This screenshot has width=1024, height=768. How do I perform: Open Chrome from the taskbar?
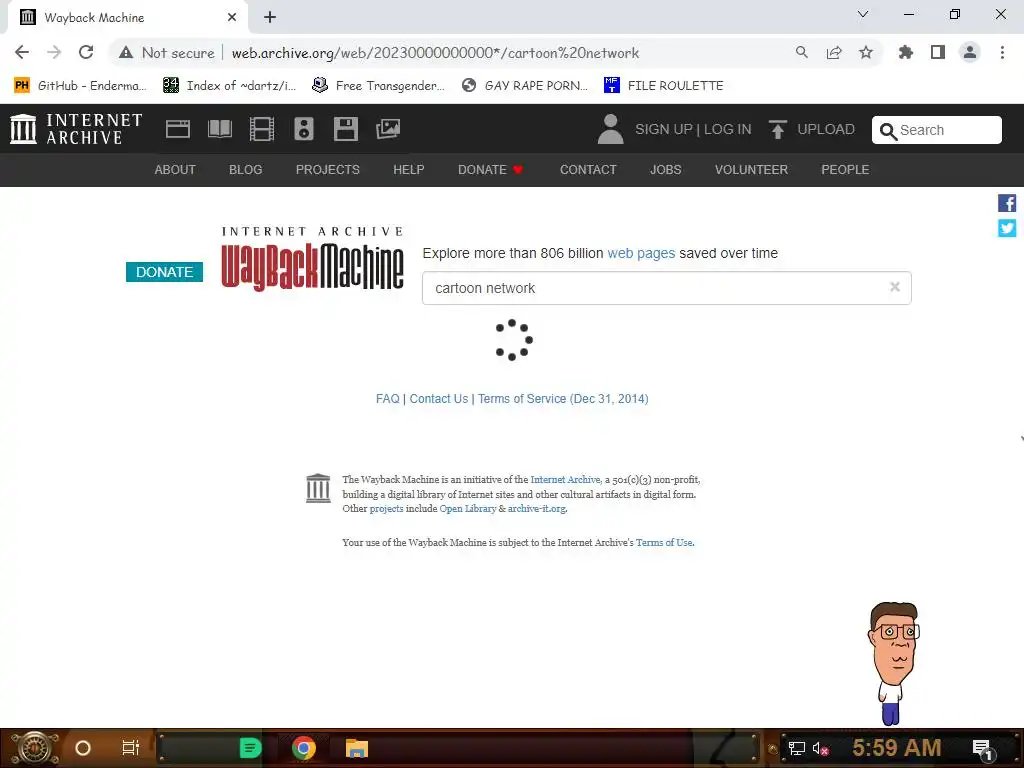pyautogui.click(x=304, y=748)
